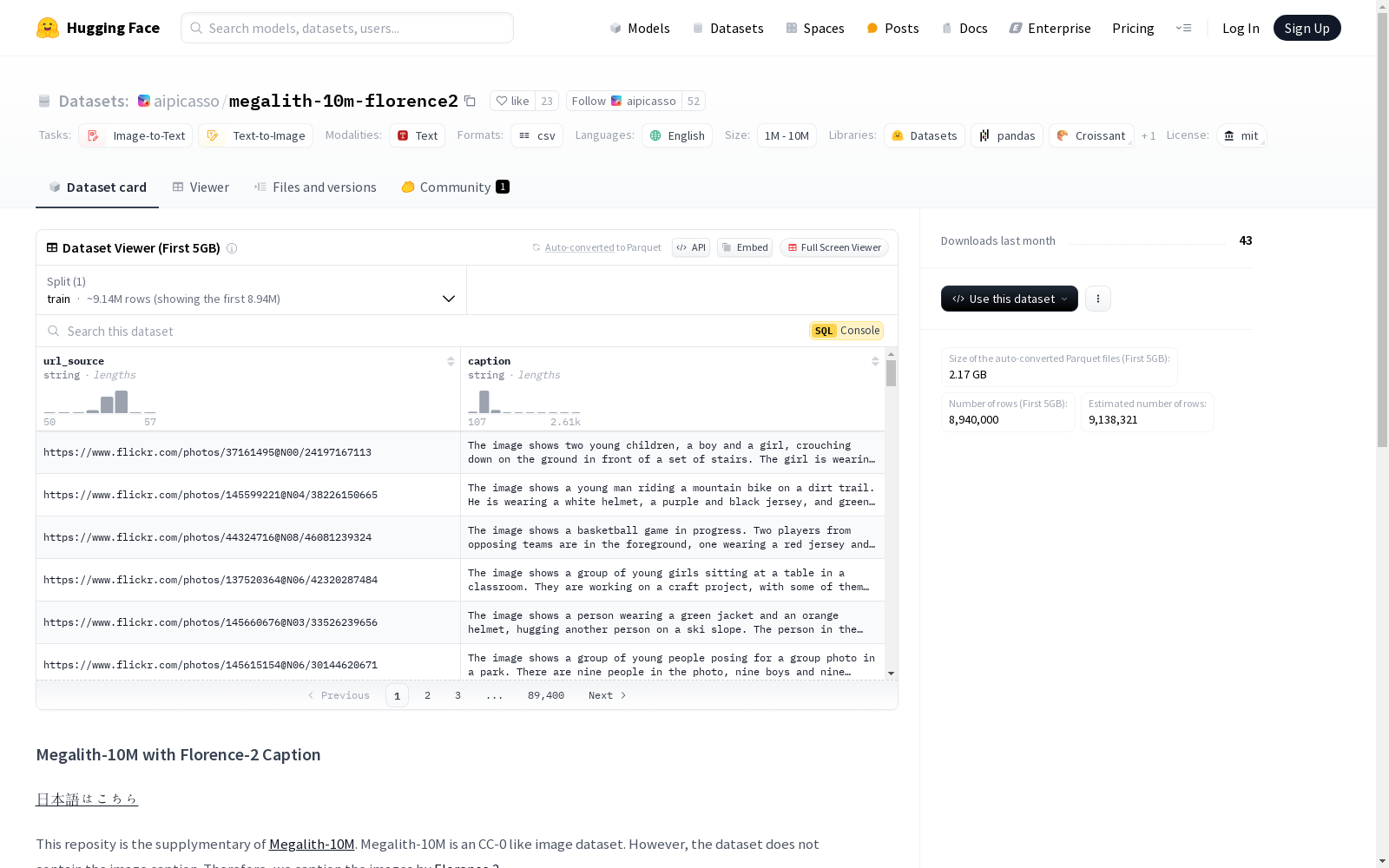Click Log In
Viewport: 1389px width, 868px height.
(1241, 28)
